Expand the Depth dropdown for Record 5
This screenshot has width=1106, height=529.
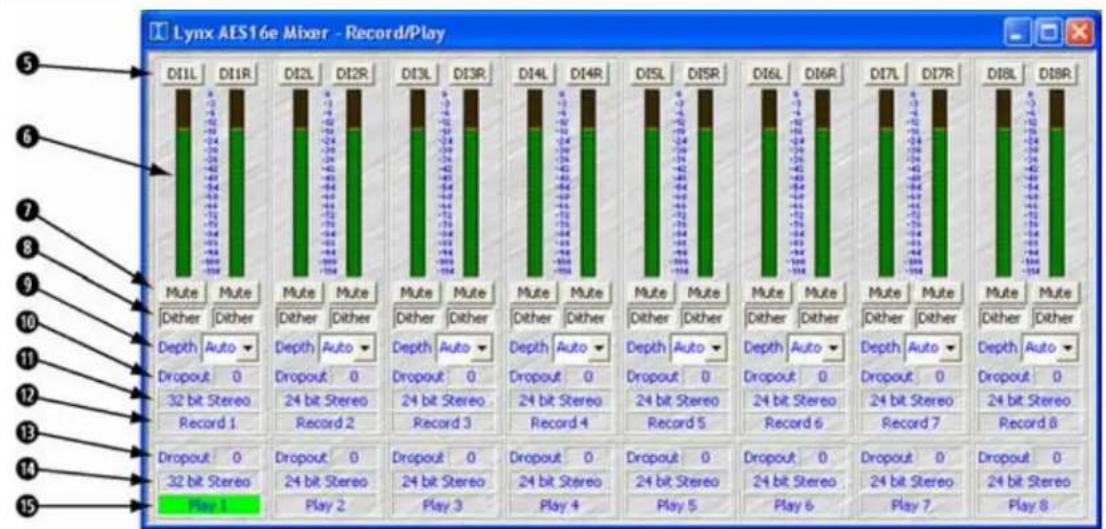(700, 348)
